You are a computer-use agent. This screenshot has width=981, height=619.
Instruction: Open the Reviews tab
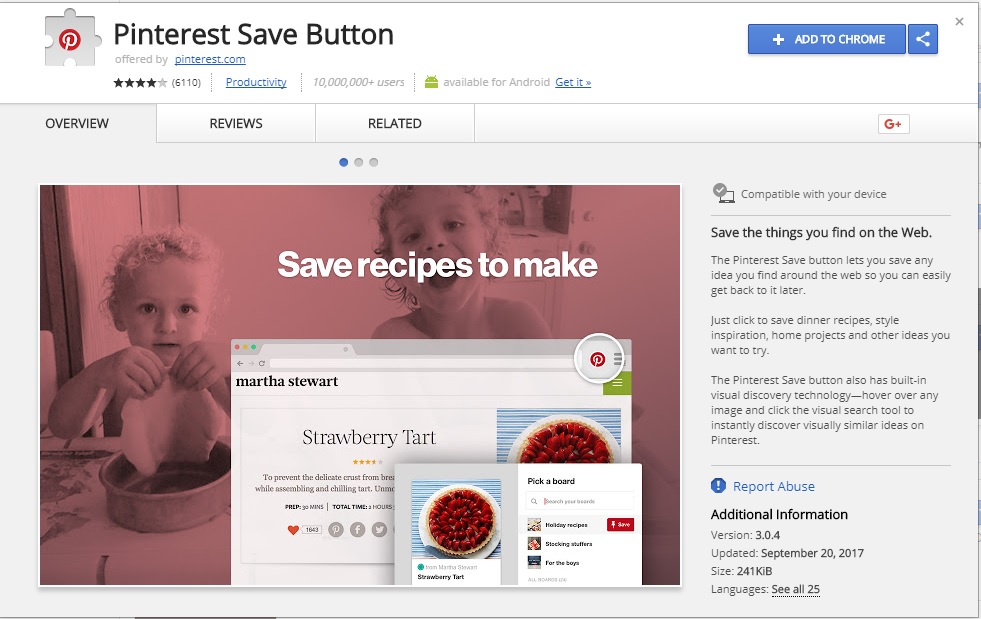pos(236,123)
